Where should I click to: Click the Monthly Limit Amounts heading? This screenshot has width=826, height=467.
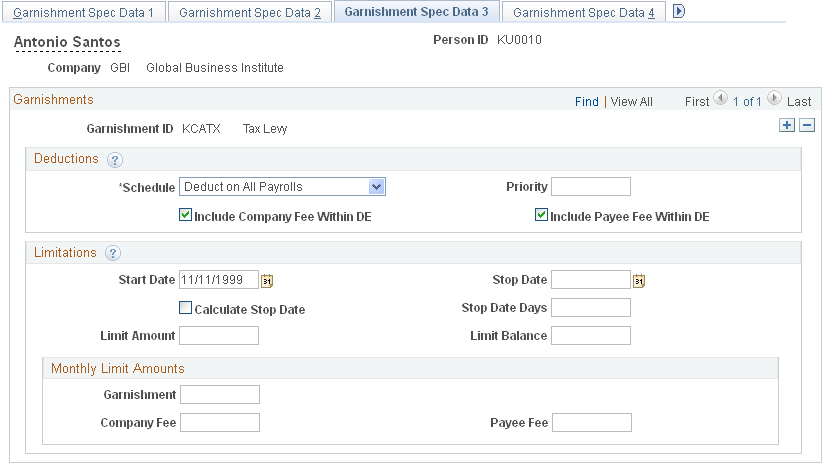117,369
